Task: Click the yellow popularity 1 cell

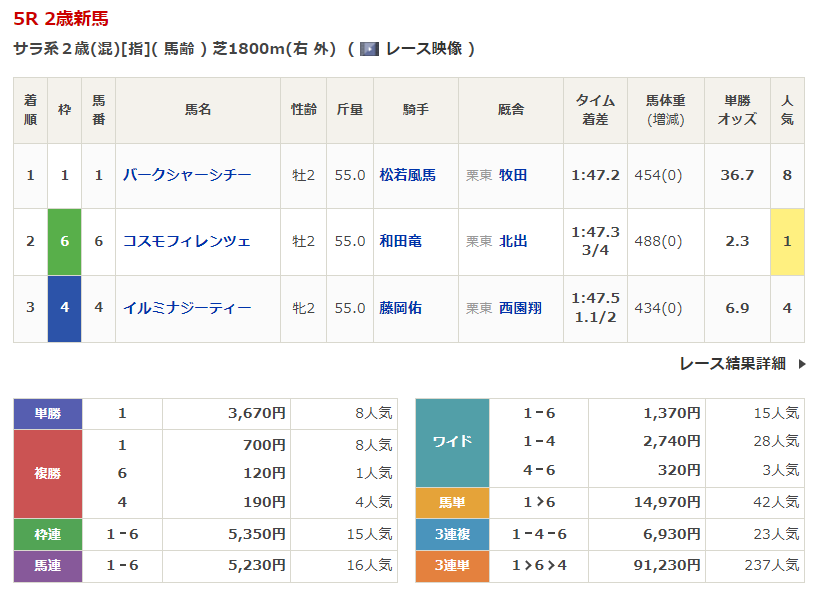Action: click(787, 241)
